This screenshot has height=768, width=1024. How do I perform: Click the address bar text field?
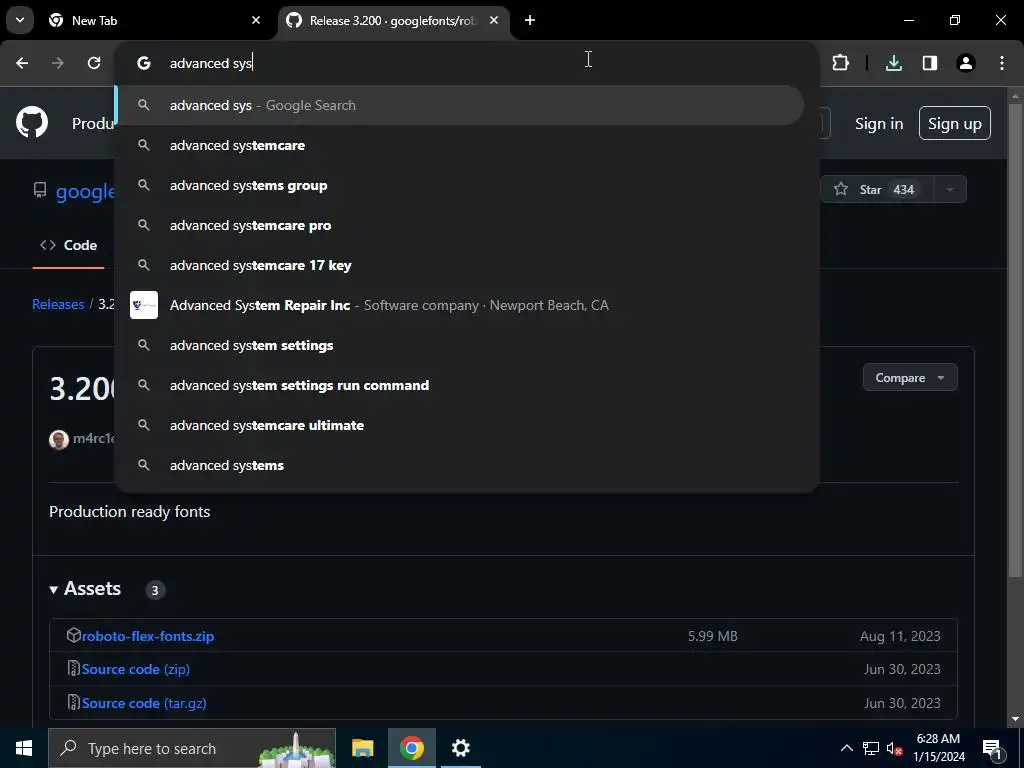tap(483, 63)
